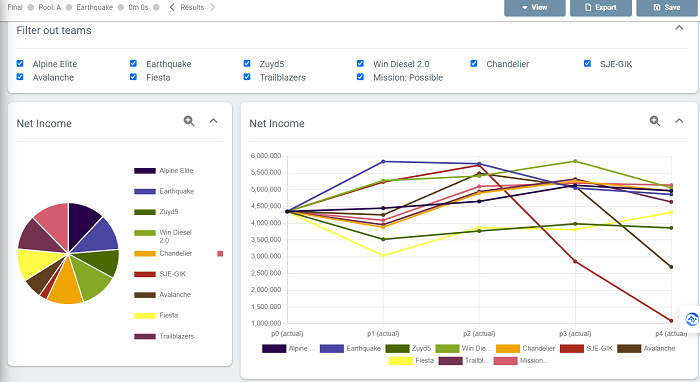The width and height of the screenshot is (700, 382).
Task: Collapse the Net Income pie chart panel
Action: (213, 121)
